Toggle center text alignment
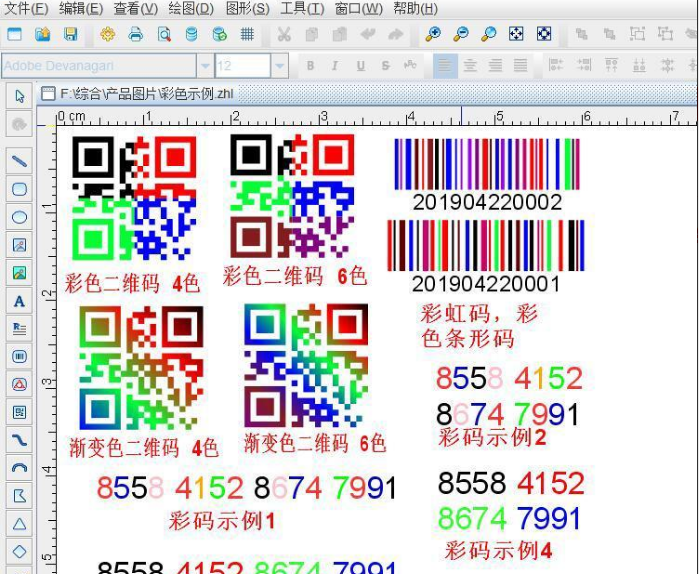The image size is (699, 574). point(470,66)
